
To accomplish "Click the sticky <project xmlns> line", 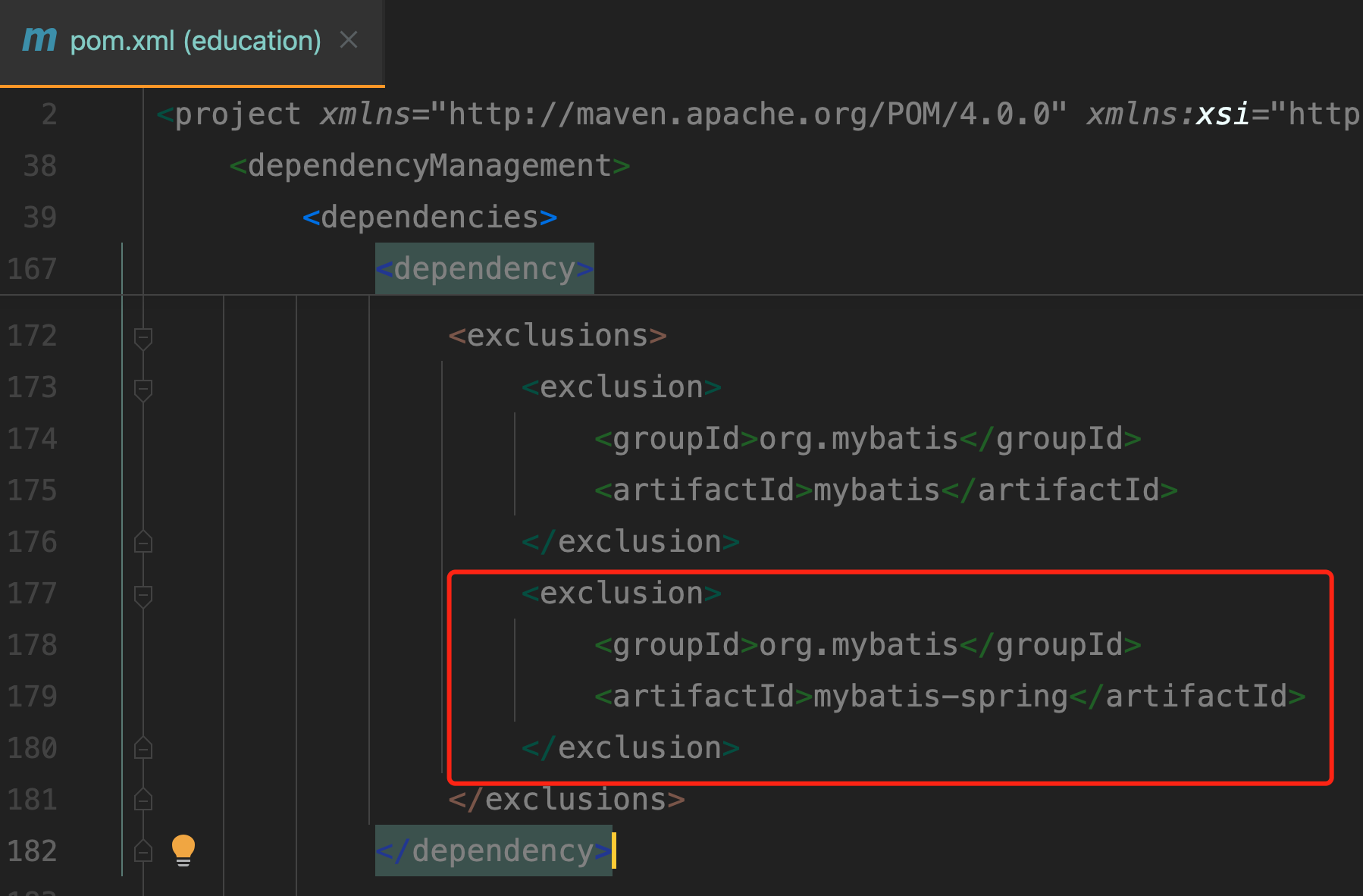I will point(758,114).
